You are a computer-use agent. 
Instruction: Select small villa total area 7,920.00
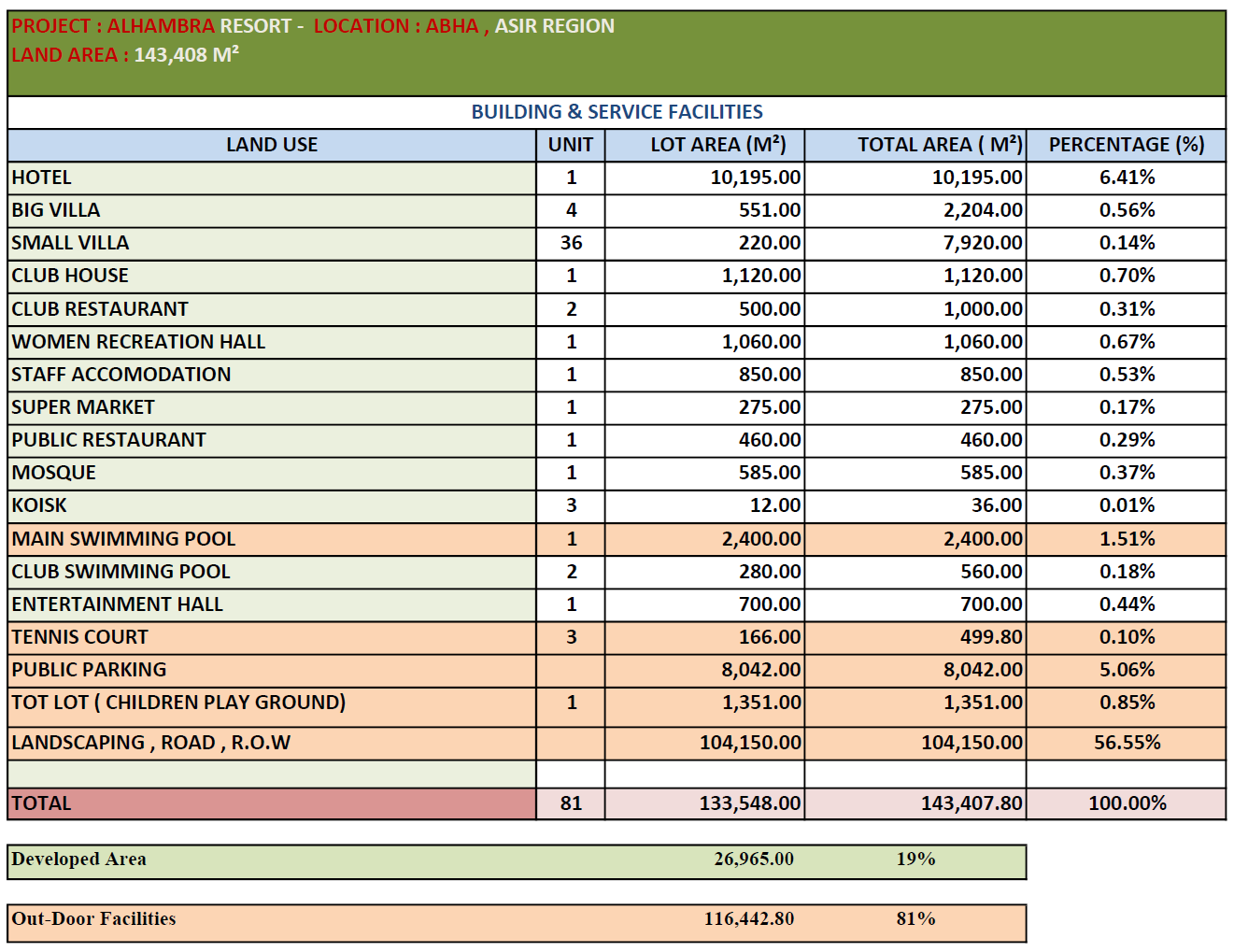[983, 243]
